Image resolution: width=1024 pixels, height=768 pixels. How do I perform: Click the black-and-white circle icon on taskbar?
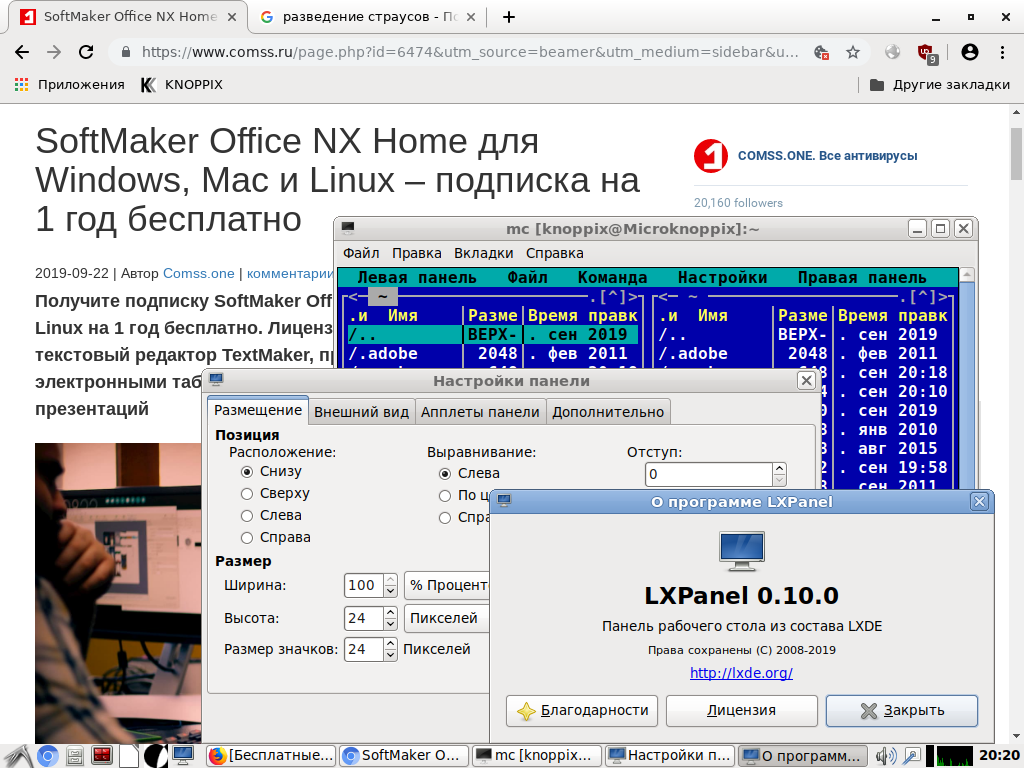[155, 756]
